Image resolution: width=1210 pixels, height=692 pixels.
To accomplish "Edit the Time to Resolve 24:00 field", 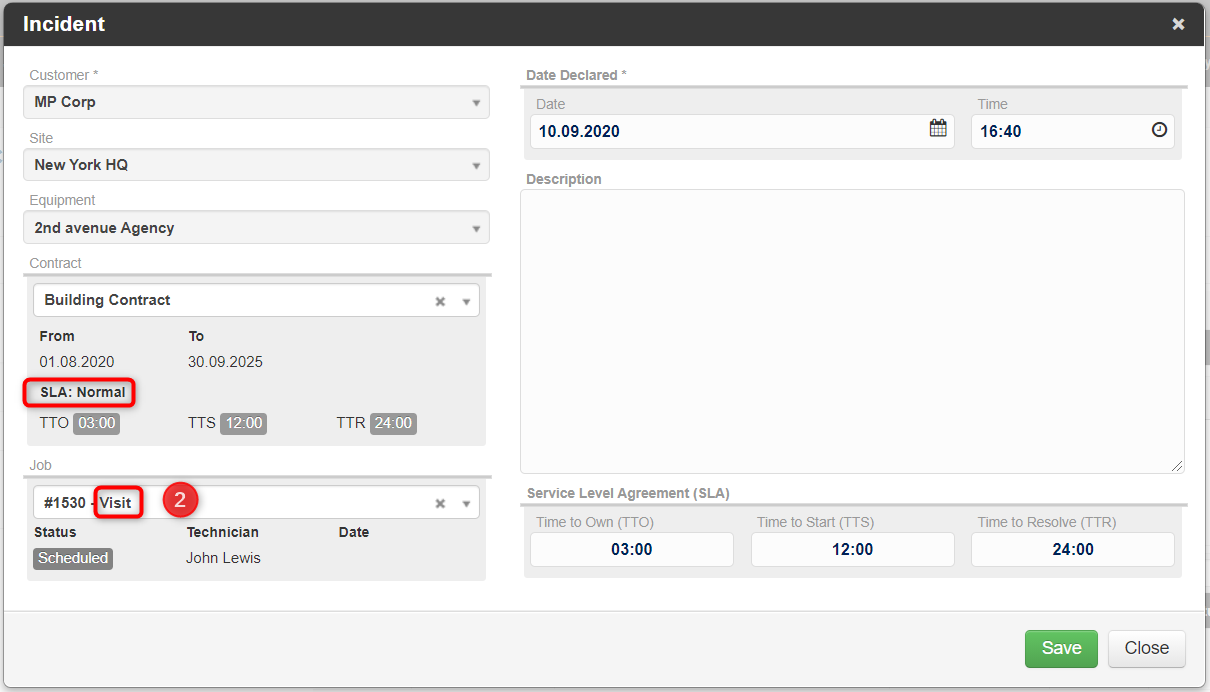I will pos(1073,549).
